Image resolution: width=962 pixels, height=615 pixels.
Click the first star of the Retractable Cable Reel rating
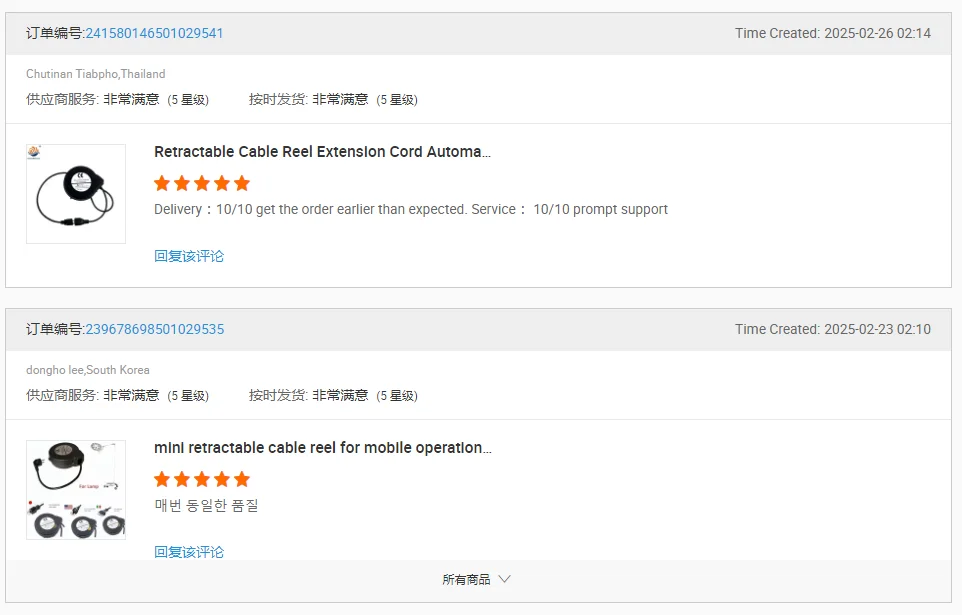coord(162,183)
